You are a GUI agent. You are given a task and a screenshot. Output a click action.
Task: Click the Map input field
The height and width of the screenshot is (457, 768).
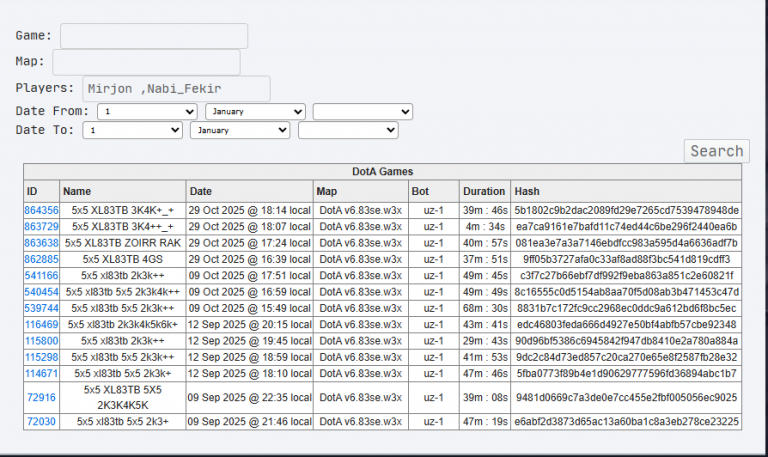point(146,62)
